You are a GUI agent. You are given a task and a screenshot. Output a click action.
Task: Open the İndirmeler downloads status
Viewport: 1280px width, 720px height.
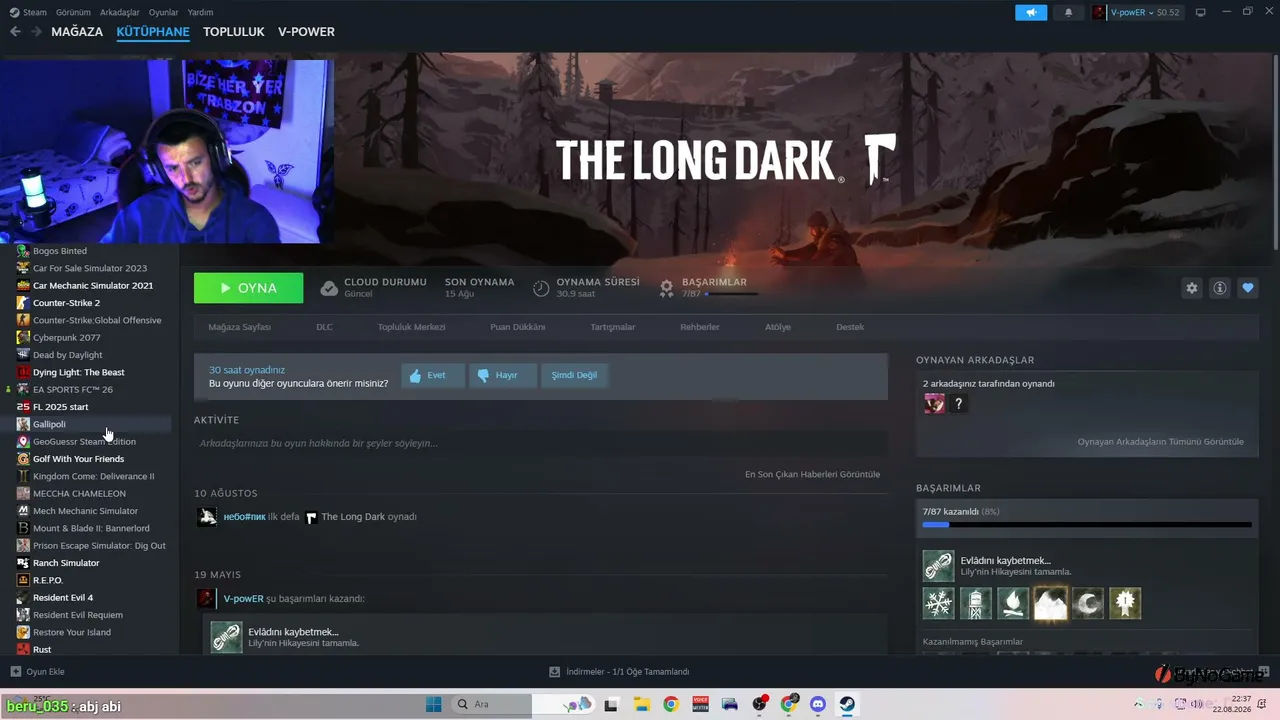(x=619, y=672)
